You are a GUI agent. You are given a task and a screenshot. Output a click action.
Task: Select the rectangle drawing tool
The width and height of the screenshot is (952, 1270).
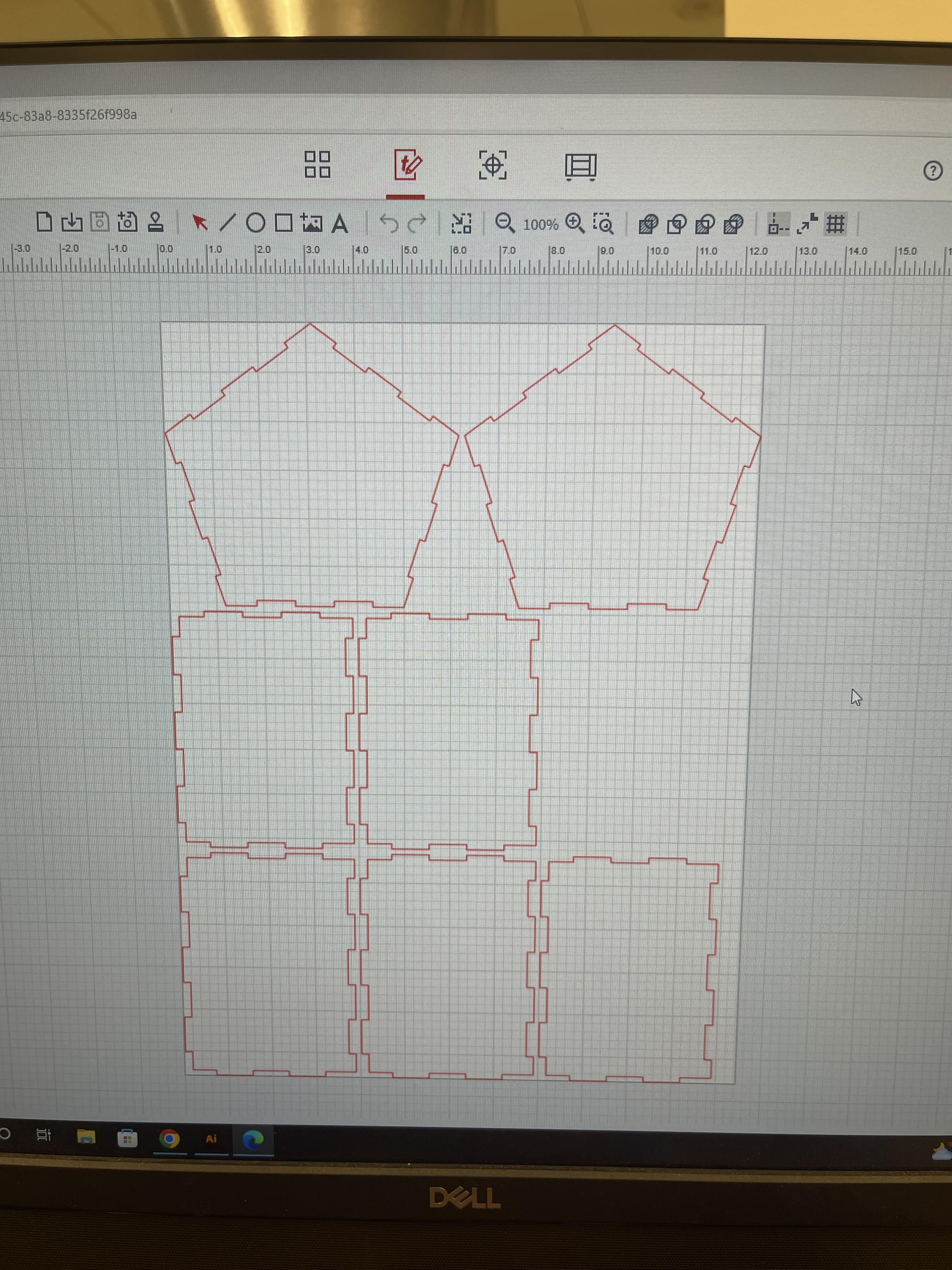283,223
